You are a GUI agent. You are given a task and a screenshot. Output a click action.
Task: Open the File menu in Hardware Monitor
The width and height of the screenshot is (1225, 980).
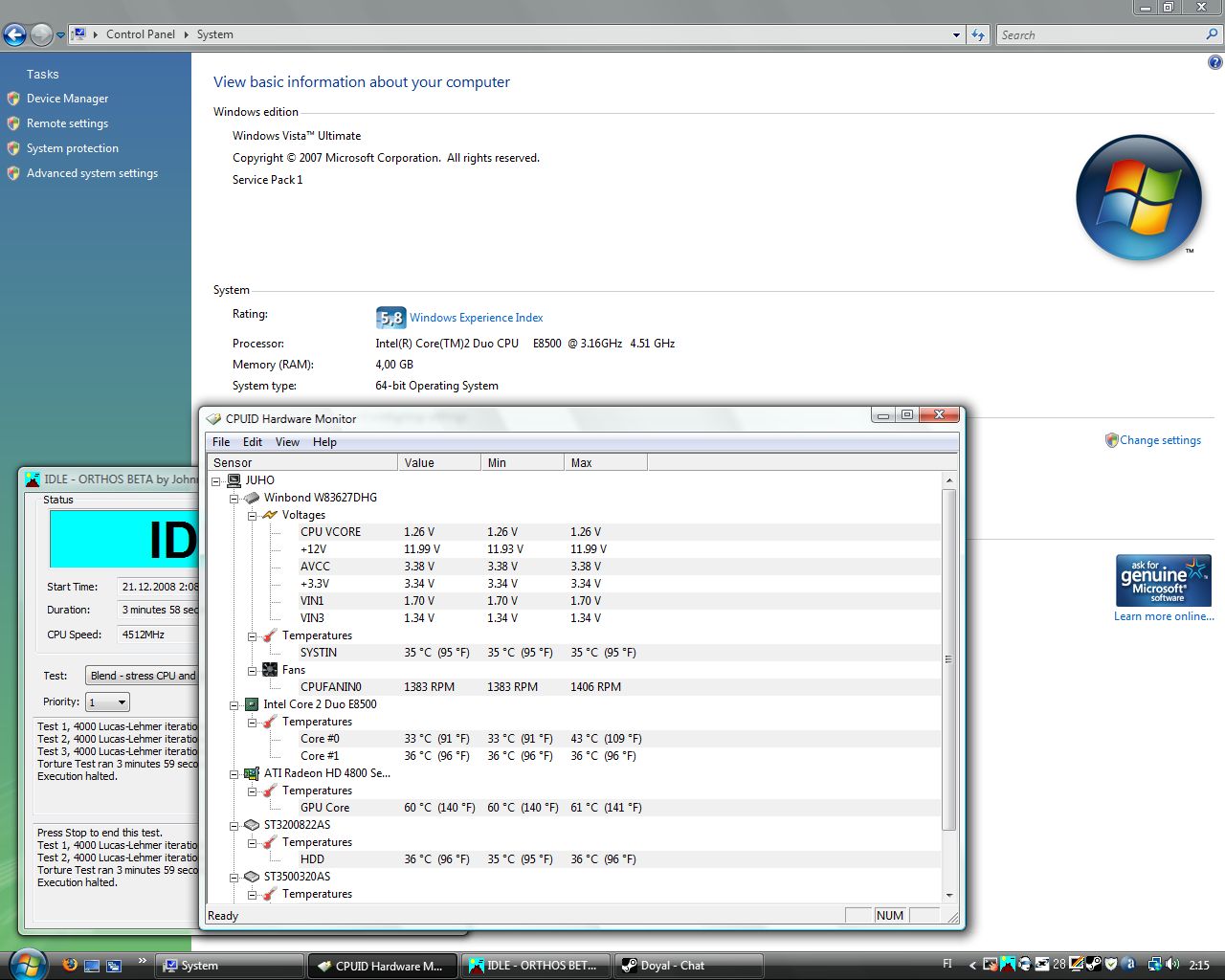click(221, 442)
